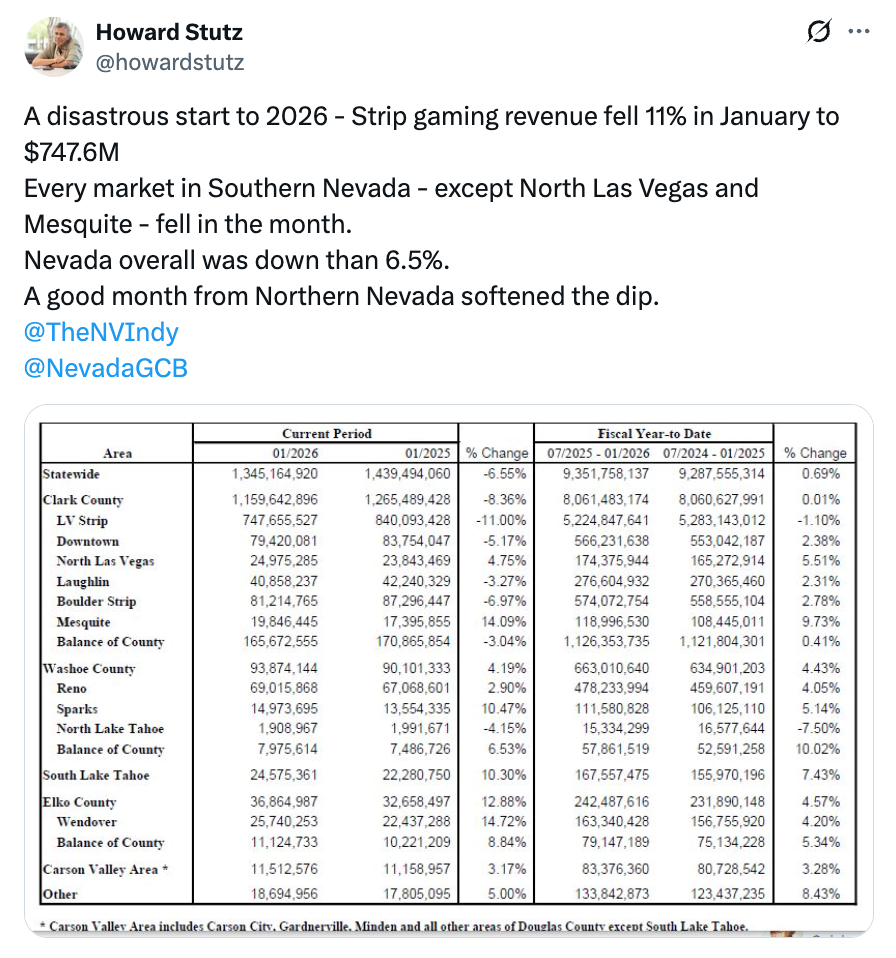Select the Grok slash-circle icon near the ellipsis
896x958 pixels.
(818, 31)
